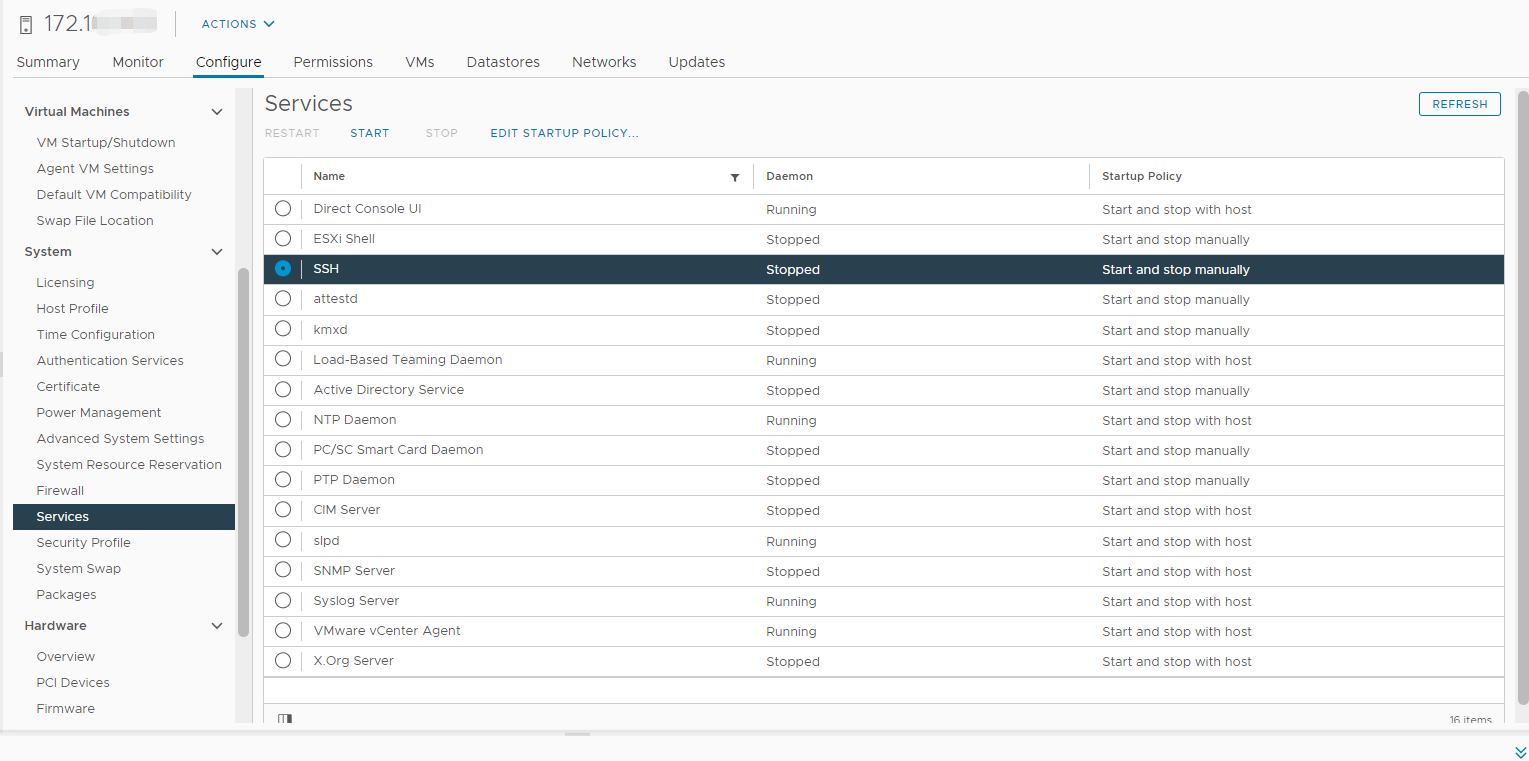Start the selected SSH service
The image size is (1529, 761).
(x=369, y=132)
